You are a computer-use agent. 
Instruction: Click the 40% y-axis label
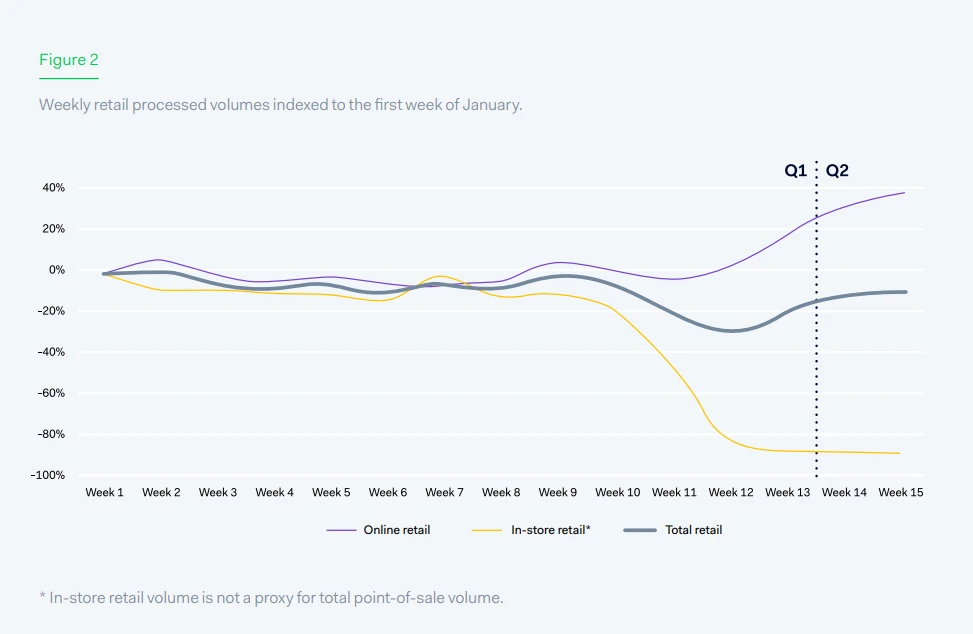[53, 188]
